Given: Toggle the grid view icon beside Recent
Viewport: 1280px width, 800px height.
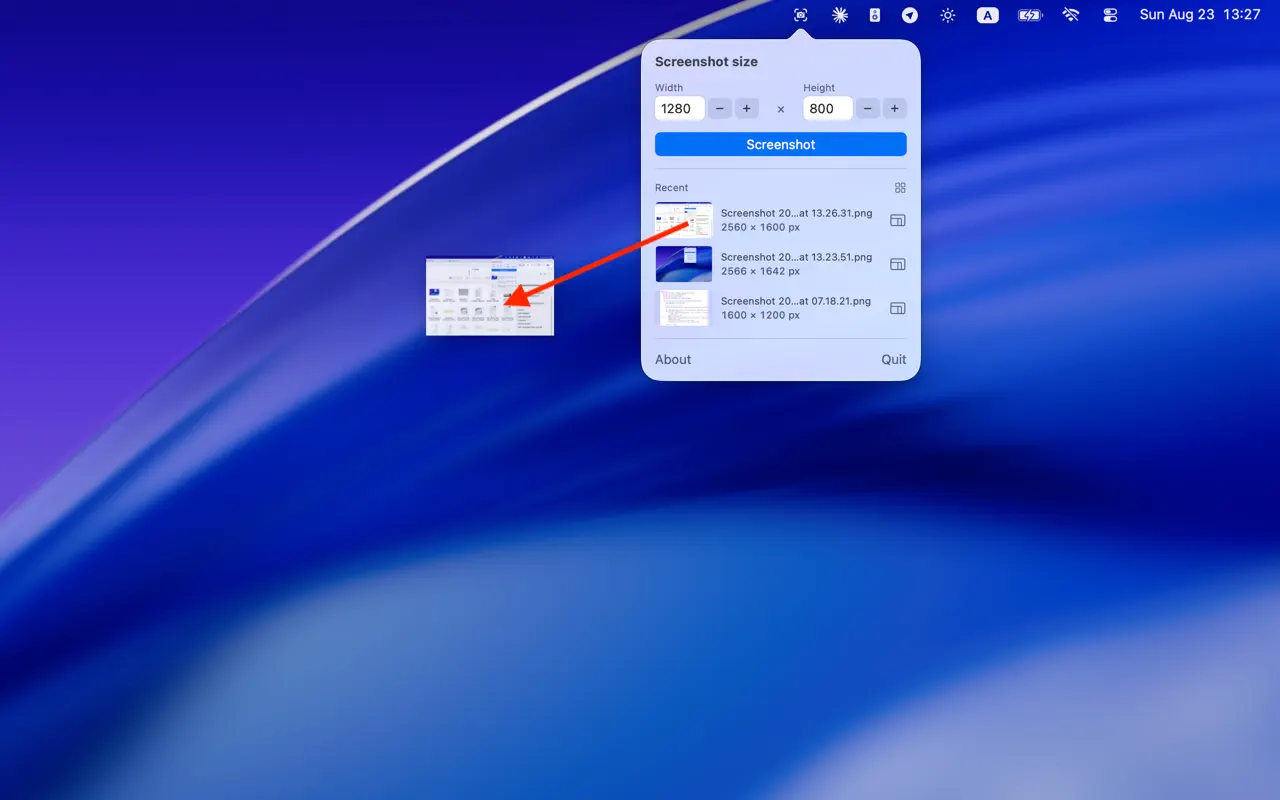Looking at the screenshot, I should coord(900,188).
